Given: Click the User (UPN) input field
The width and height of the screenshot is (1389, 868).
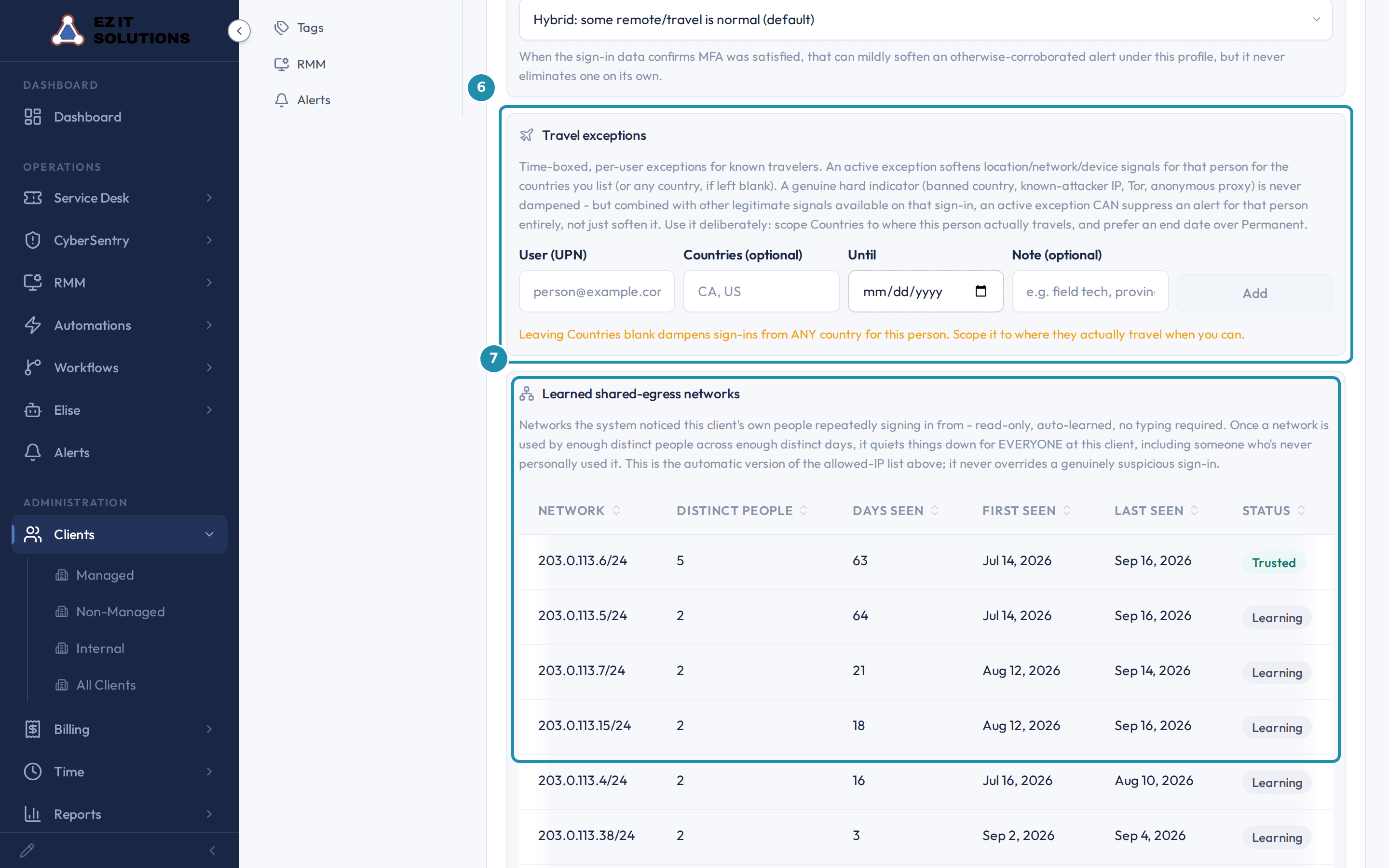Looking at the screenshot, I should point(597,292).
